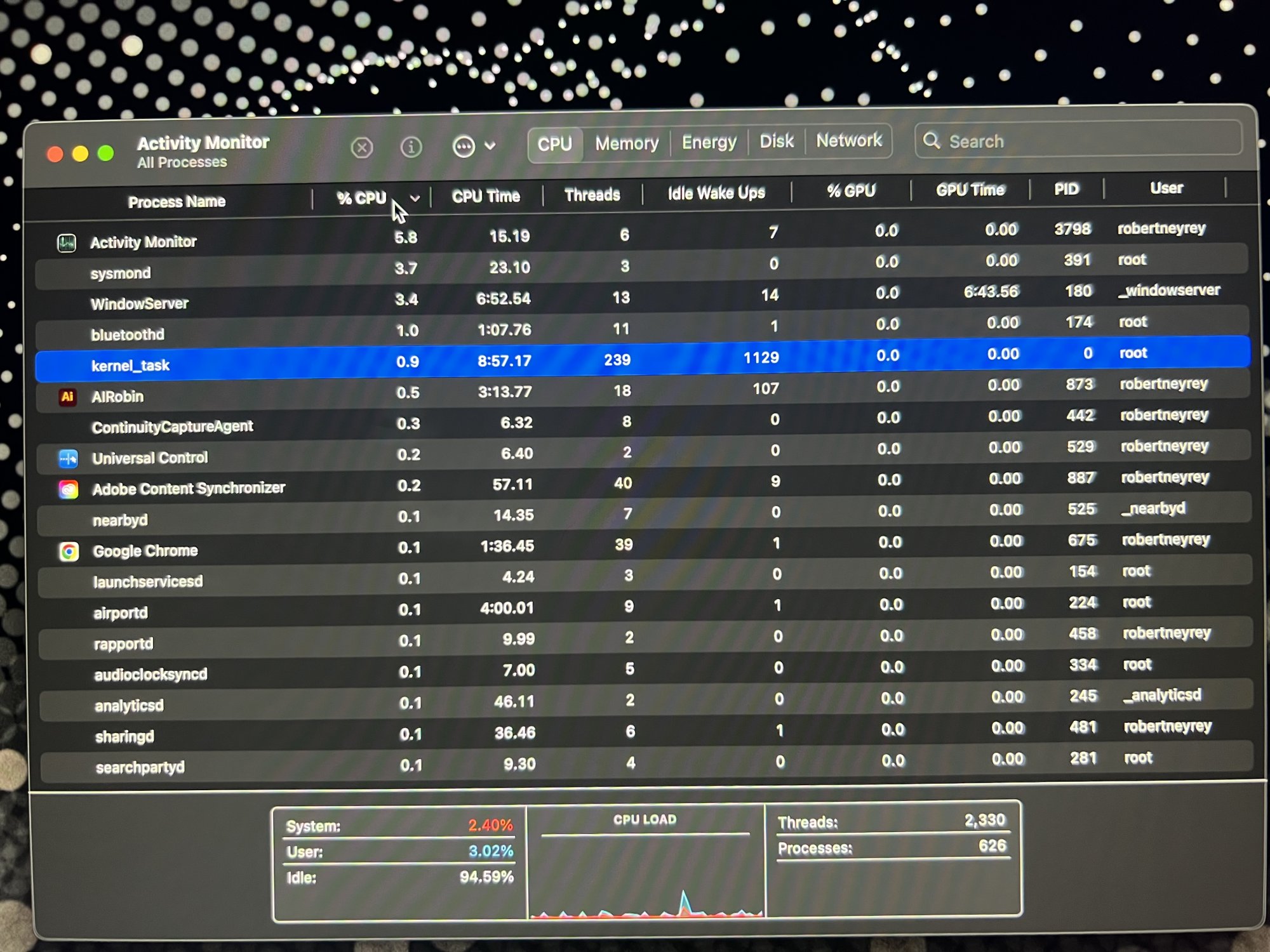Toggle sort order via % CPU chevron
This screenshot has height=952, width=1270.
[415, 198]
